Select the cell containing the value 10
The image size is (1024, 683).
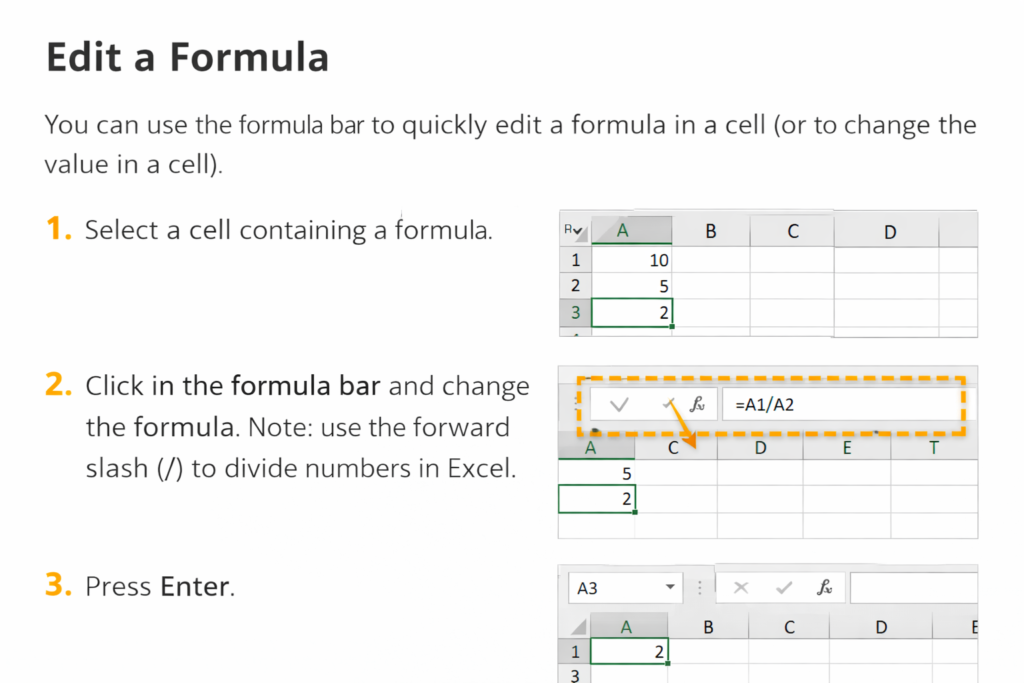[632, 260]
